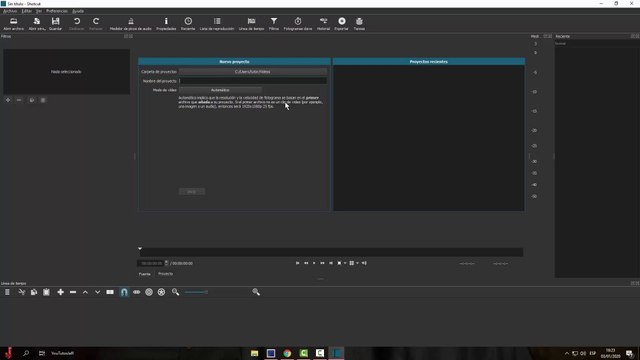Open the Tareas panel
The width and height of the screenshot is (640, 360).
(x=359, y=24)
